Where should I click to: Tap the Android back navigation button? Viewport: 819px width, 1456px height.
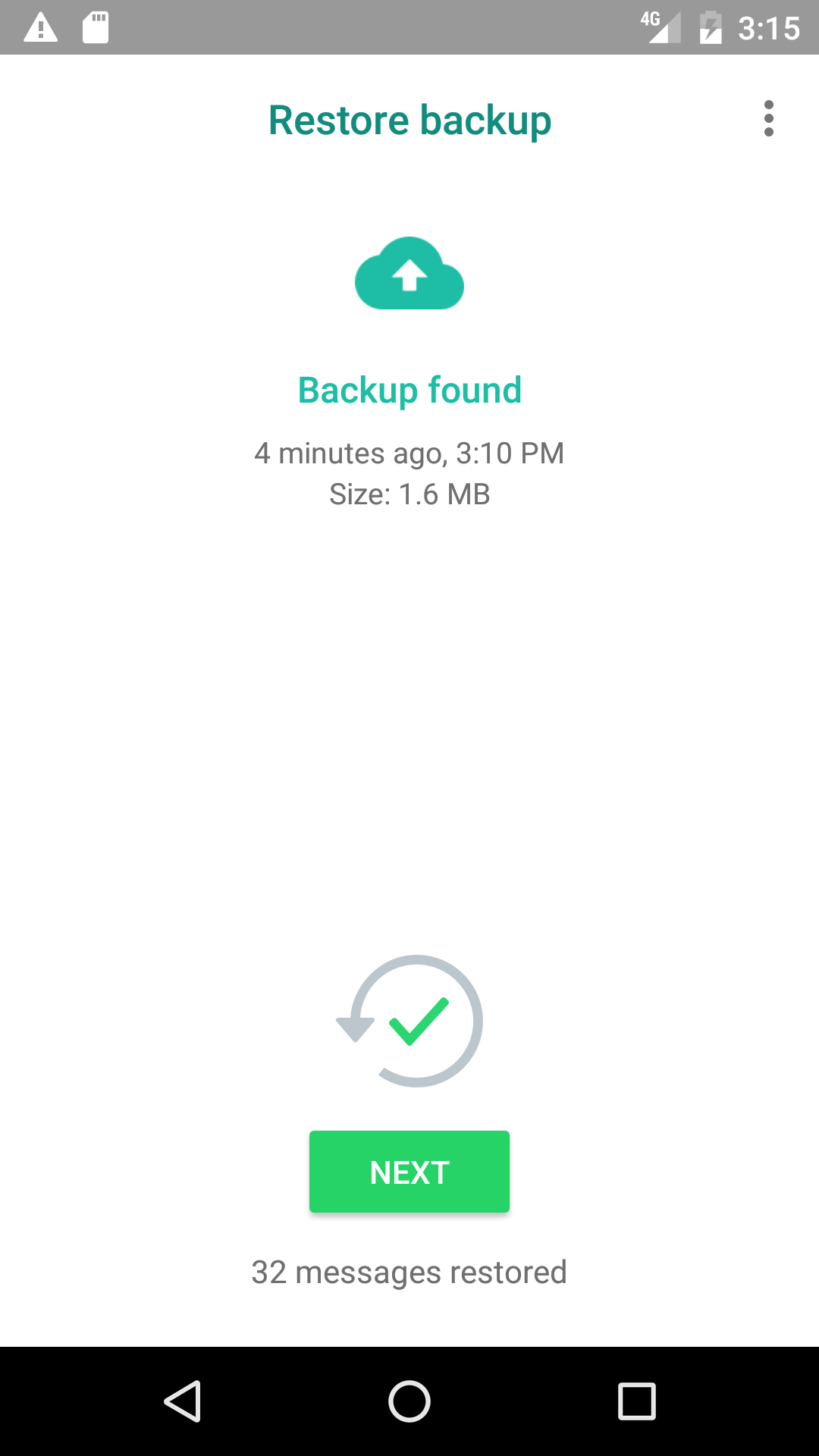pos(183,1401)
